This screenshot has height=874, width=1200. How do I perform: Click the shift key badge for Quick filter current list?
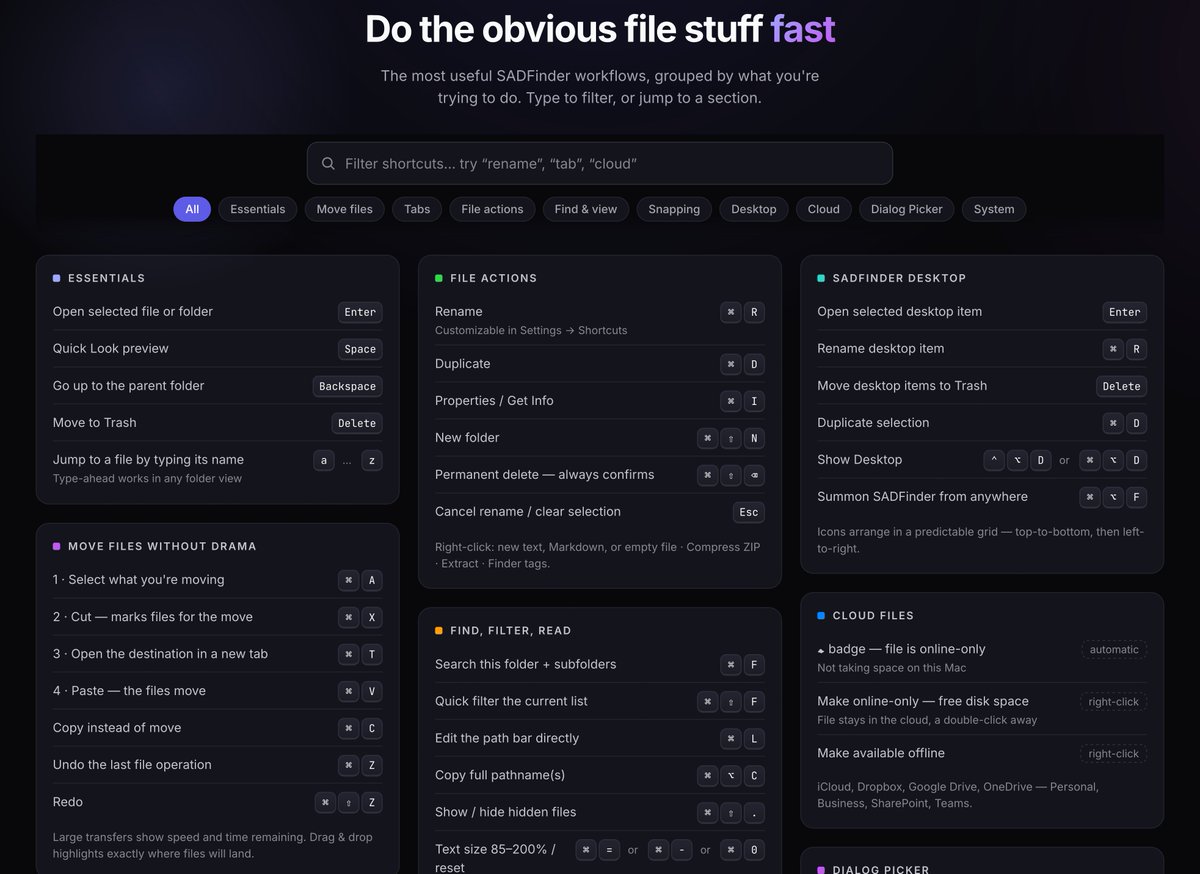coord(731,701)
